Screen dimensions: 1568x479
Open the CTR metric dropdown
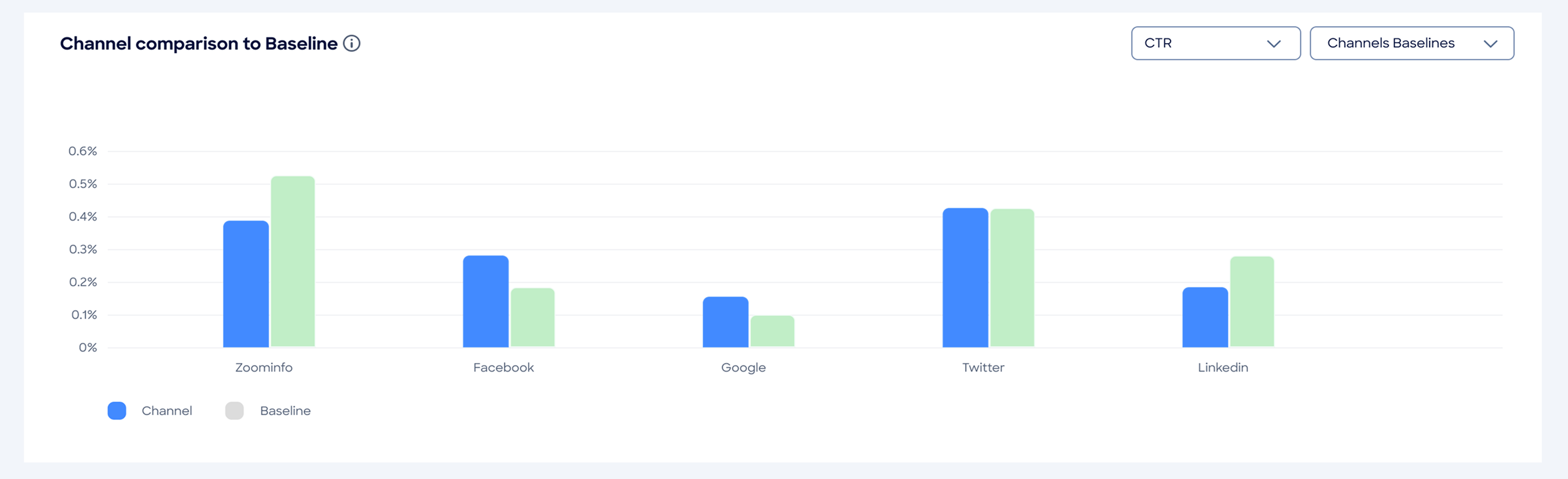click(x=1215, y=43)
